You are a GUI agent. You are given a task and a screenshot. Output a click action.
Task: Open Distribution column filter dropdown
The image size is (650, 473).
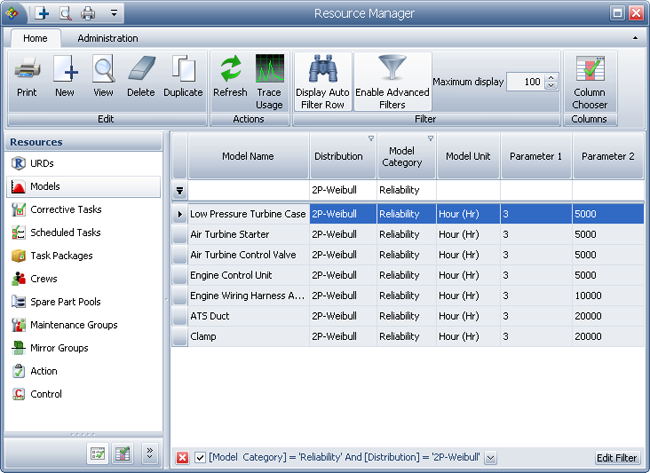click(x=370, y=139)
